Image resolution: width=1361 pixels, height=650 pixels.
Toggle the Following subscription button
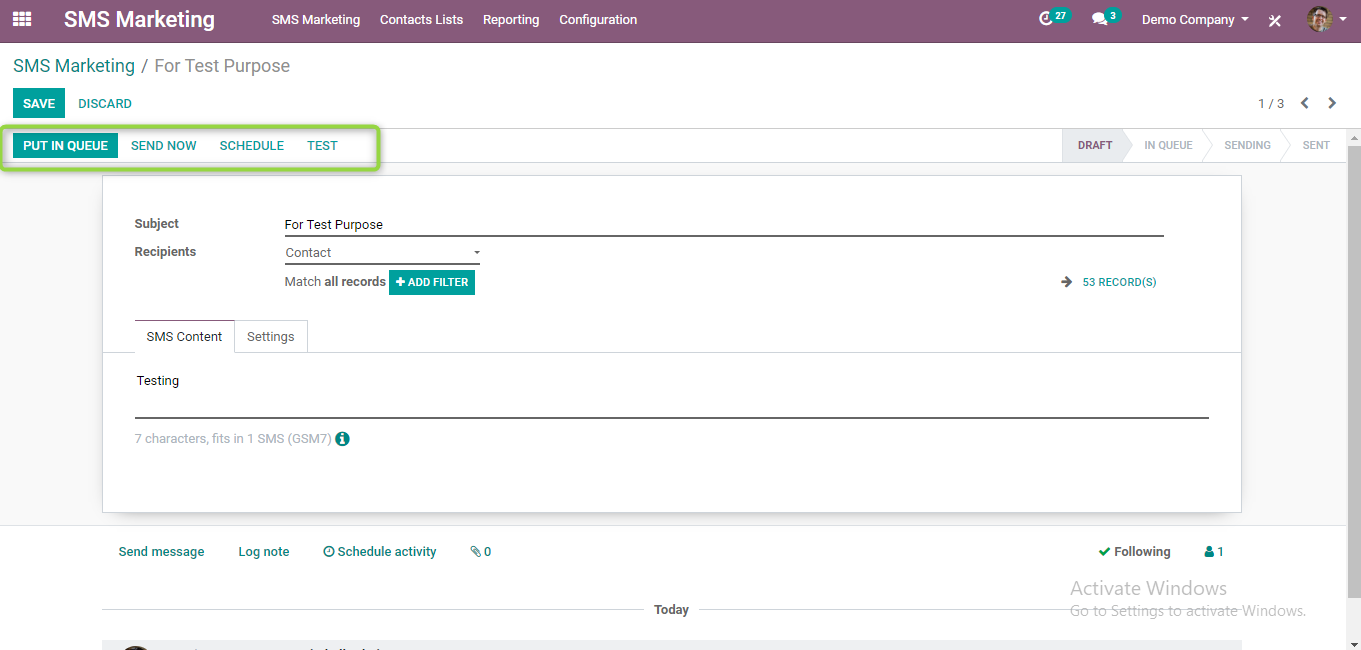tap(1134, 551)
